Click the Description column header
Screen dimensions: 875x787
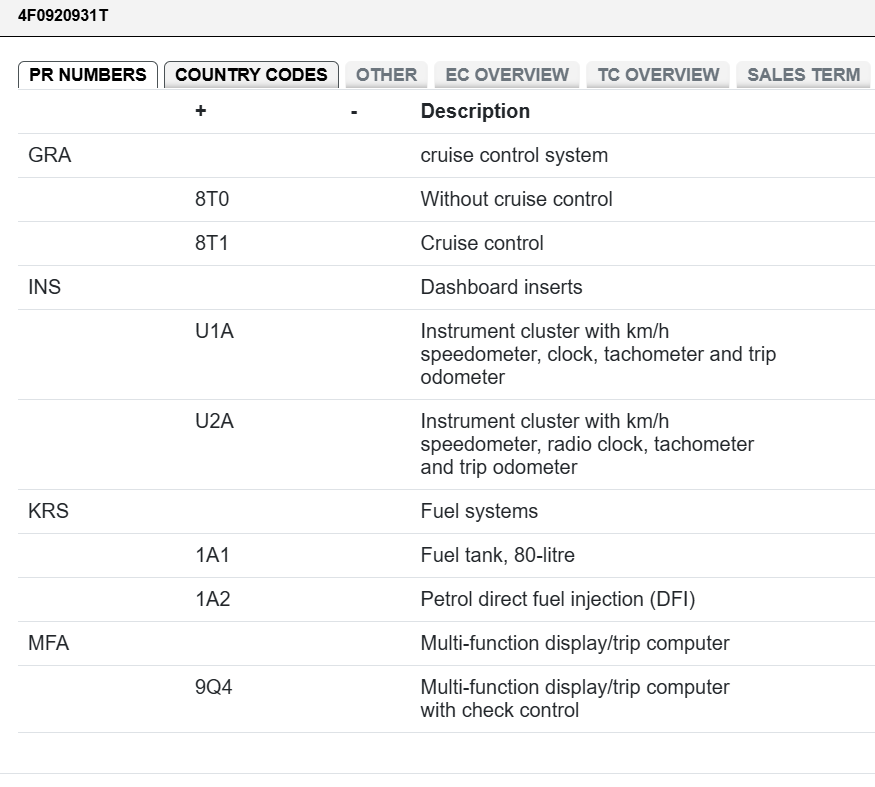pyautogui.click(x=475, y=111)
